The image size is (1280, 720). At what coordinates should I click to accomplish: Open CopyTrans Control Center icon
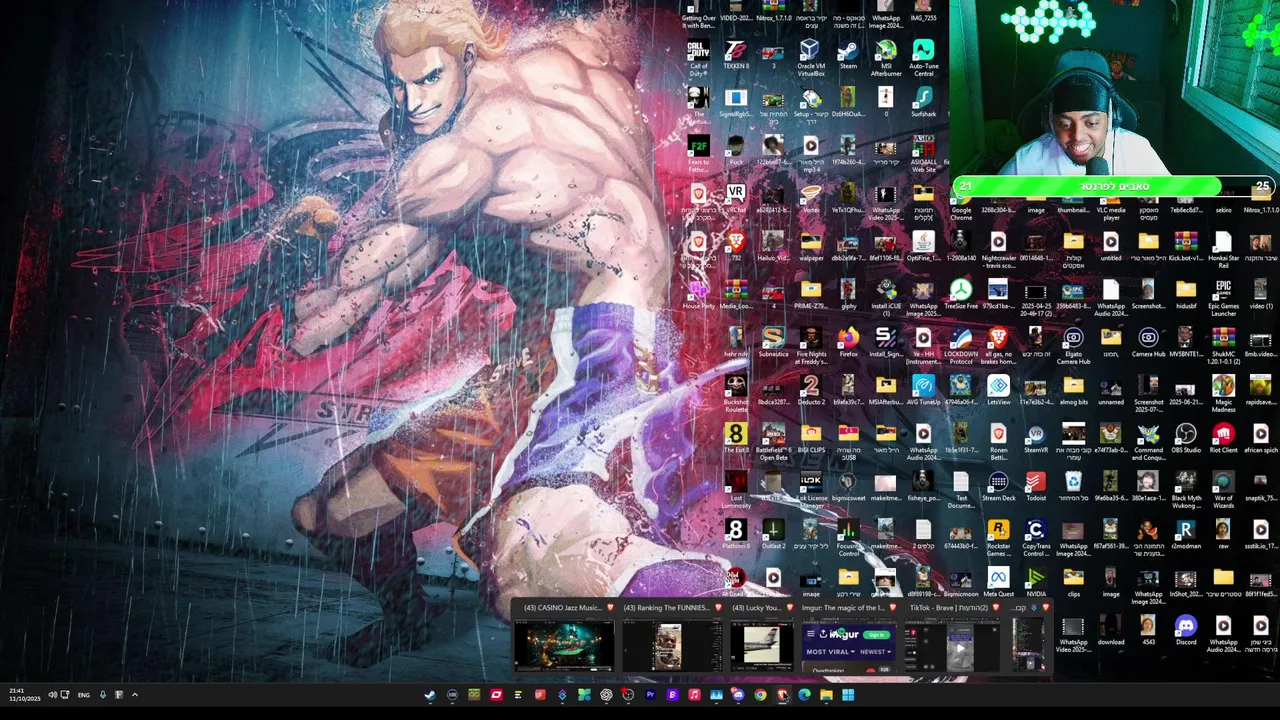pyautogui.click(x=1035, y=536)
